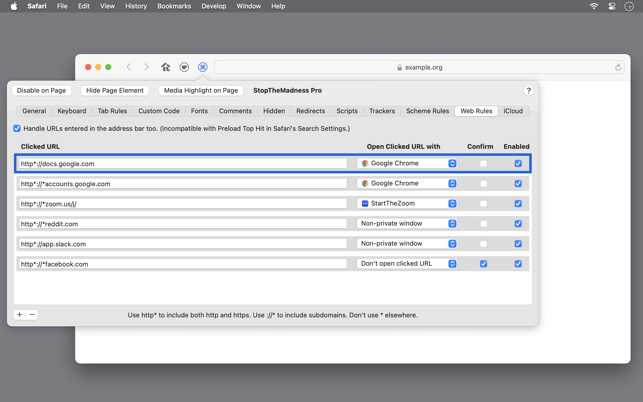Disable the app.slack.com rule Enabled checkbox
Viewport: 643px width, 402px height.
tap(518, 244)
